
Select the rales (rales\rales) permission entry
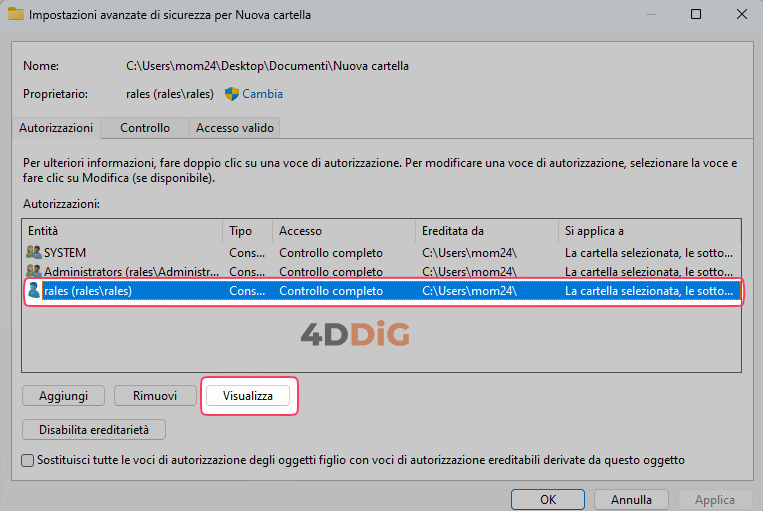[382, 291]
